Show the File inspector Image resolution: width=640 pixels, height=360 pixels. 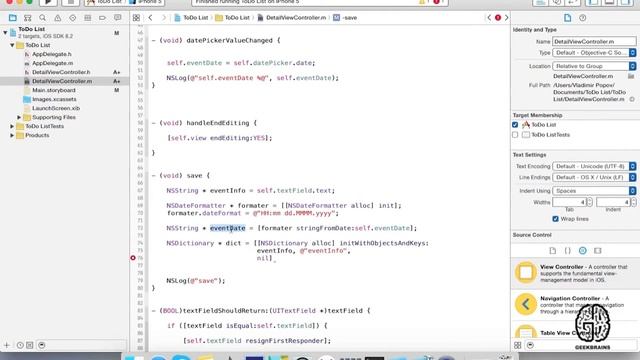[567, 18]
